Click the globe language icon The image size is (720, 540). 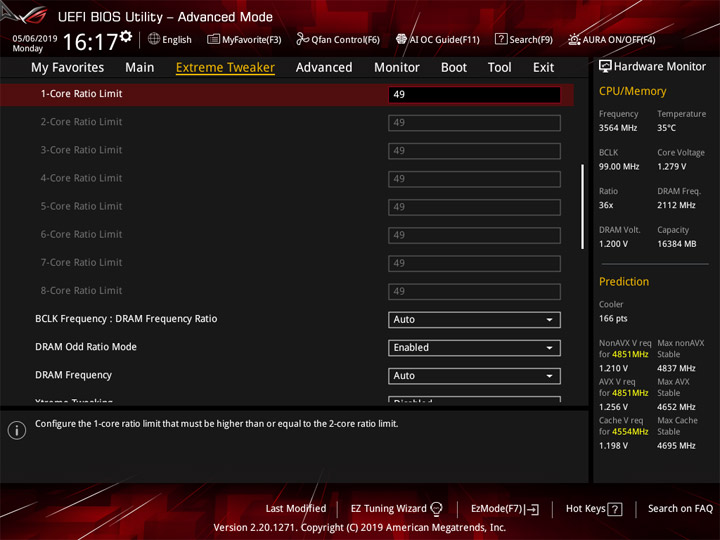tap(154, 39)
